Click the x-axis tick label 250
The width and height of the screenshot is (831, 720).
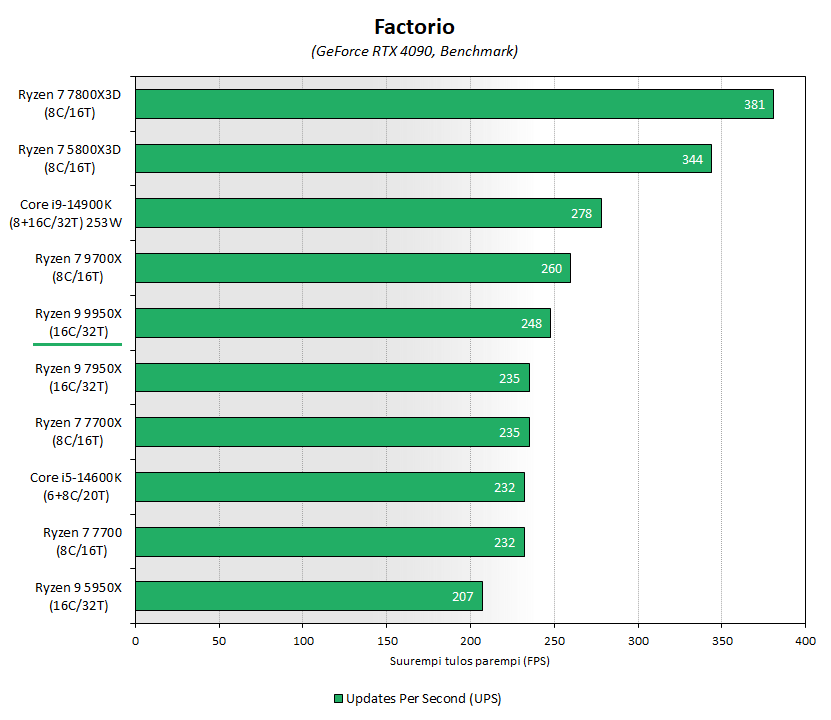[554, 641]
